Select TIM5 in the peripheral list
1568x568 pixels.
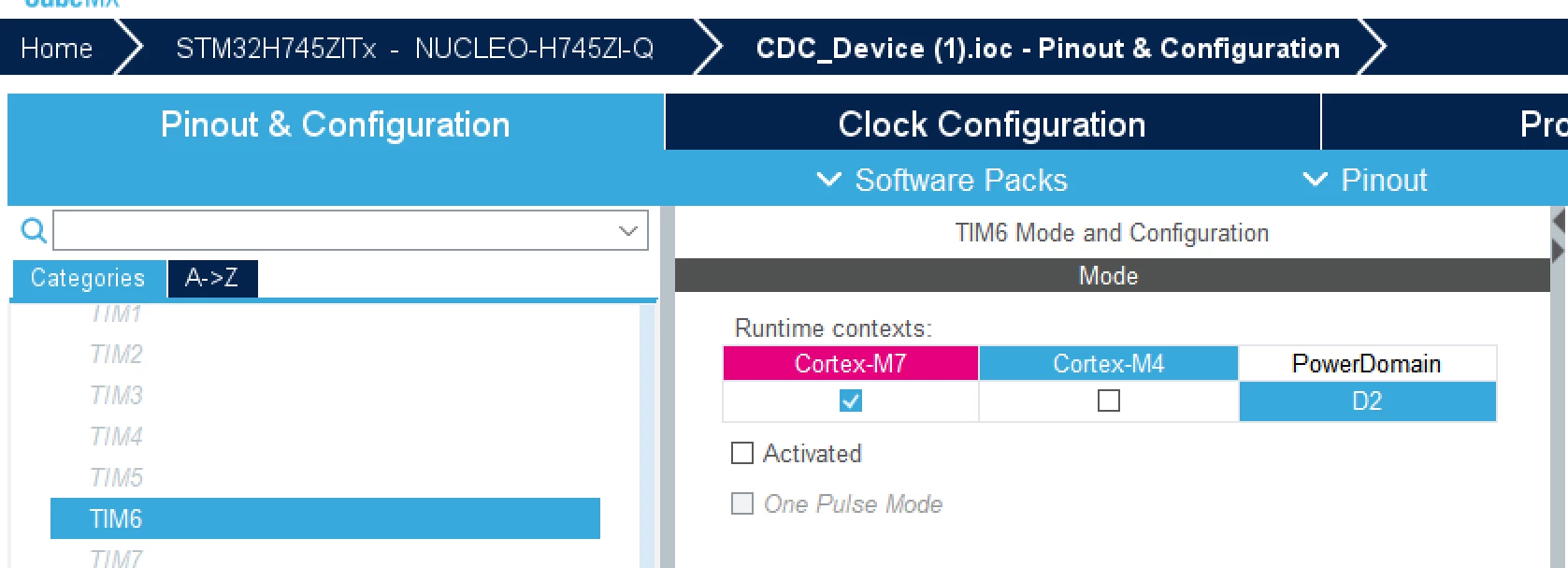point(117,477)
